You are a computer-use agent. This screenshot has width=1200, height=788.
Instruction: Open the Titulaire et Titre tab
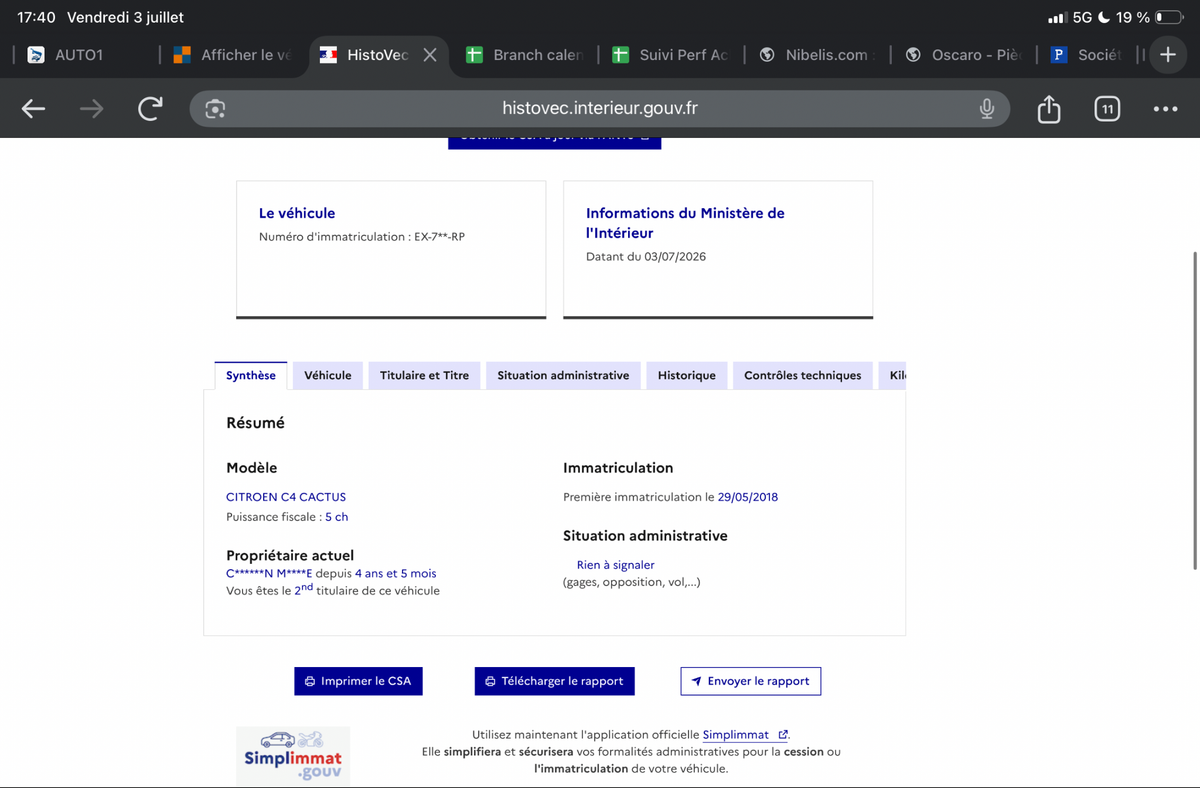[x=424, y=375]
